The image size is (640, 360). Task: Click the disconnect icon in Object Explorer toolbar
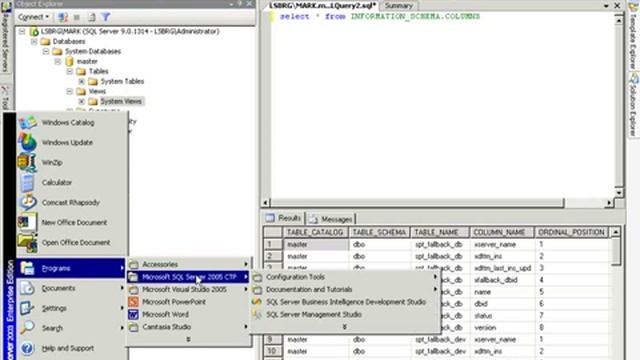point(62,17)
